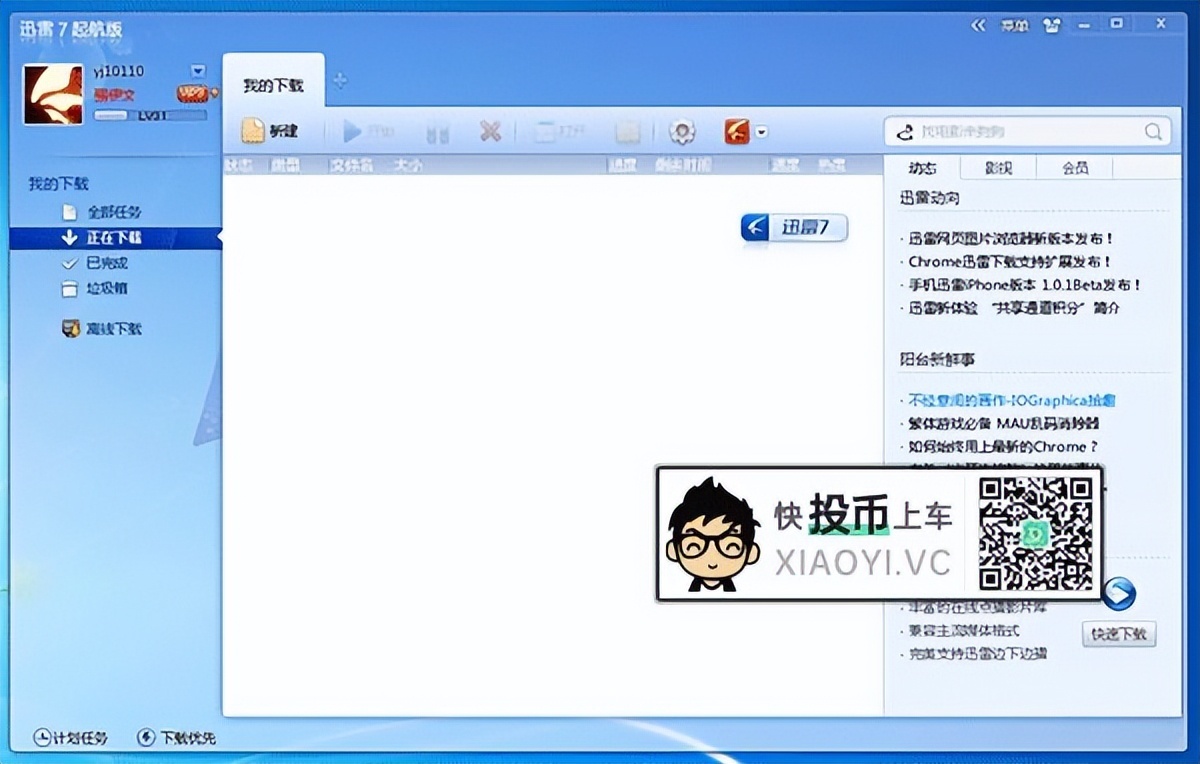Viewport: 1200px width, 764px height.
Task: Click the 我的下载 sidebar heading
Action: pyautogui.click(x=58, y=184)
